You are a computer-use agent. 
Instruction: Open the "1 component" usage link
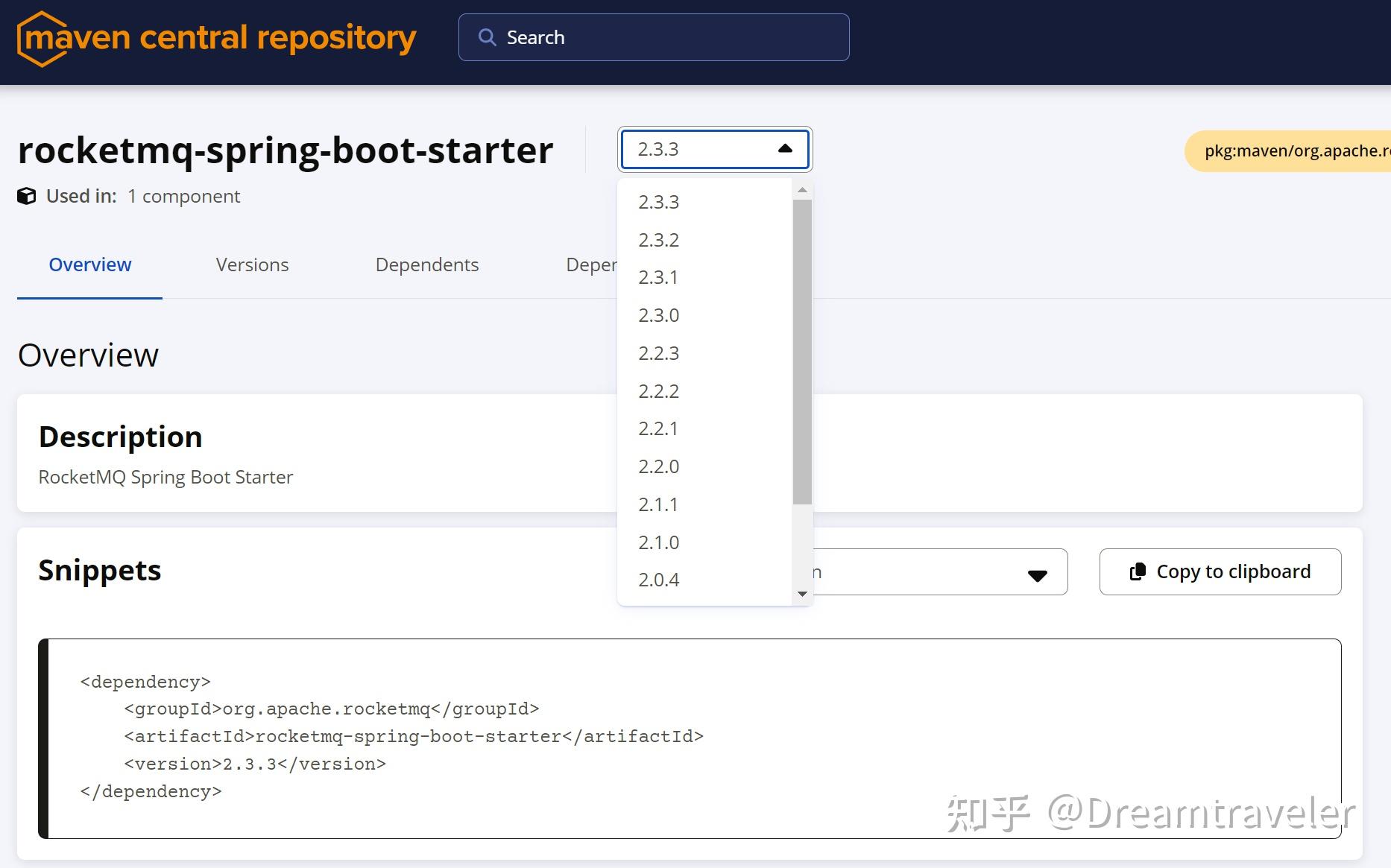click(x=183, y=196)
